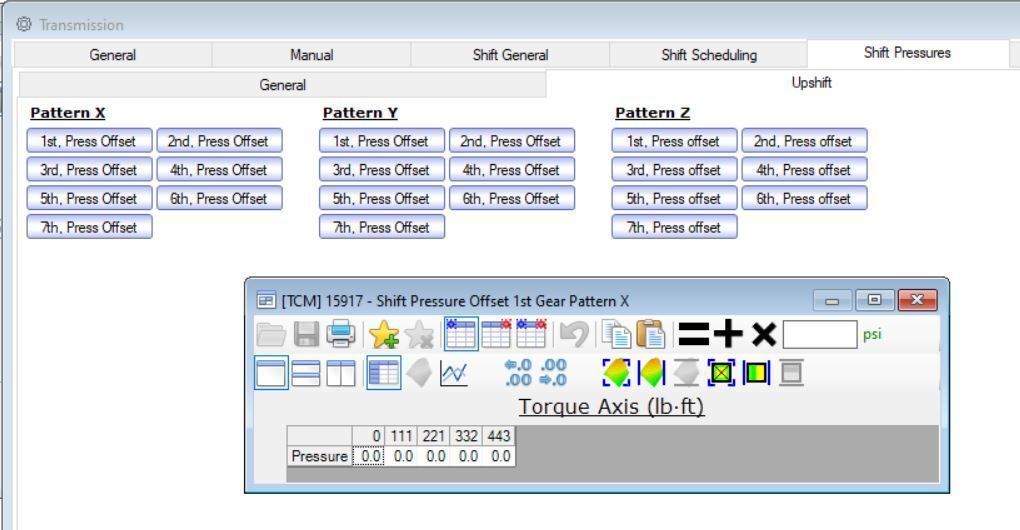Click the plus add-value icon
Image resolution: width=1020 pixels, height=530 pixels.
pos(728,333)
